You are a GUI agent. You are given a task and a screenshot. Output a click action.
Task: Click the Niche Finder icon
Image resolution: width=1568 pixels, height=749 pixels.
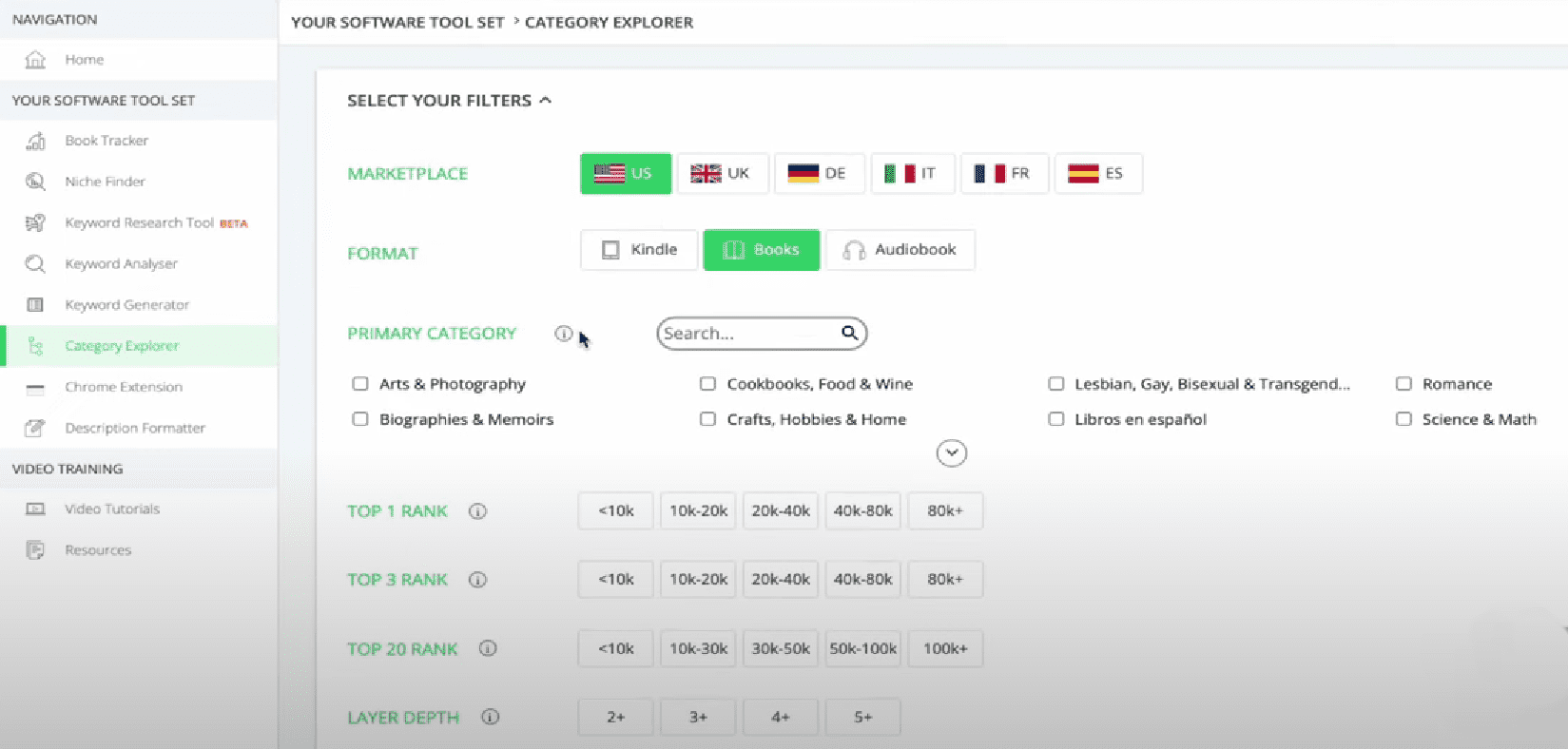coord(35,182)
